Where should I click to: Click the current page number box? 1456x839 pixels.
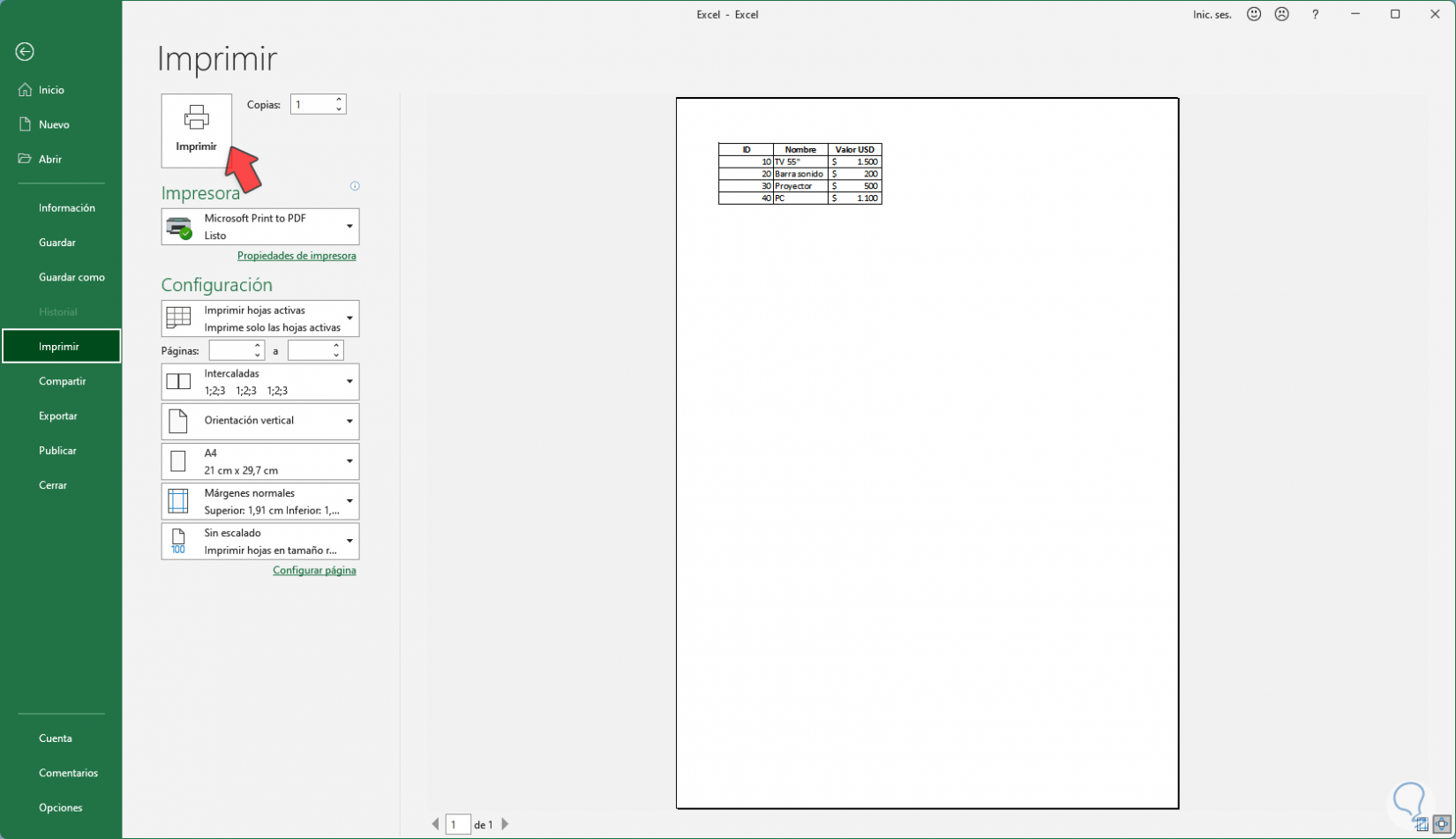[458, 825]
